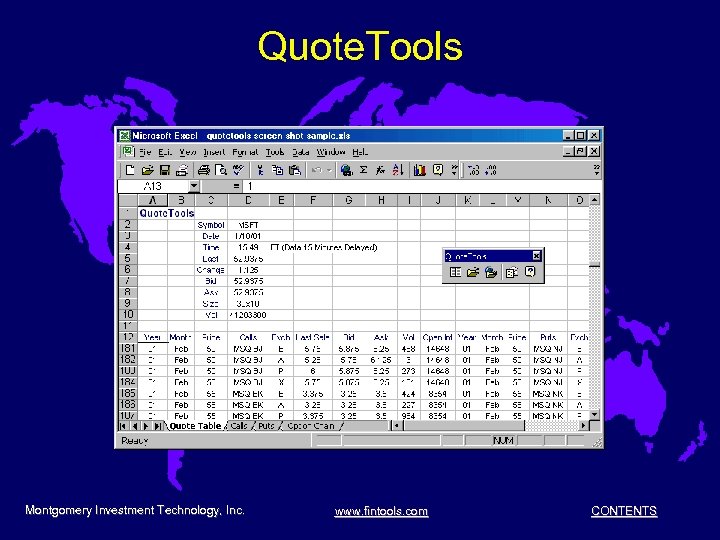Open the Insert menu

[x=214, y=152]
